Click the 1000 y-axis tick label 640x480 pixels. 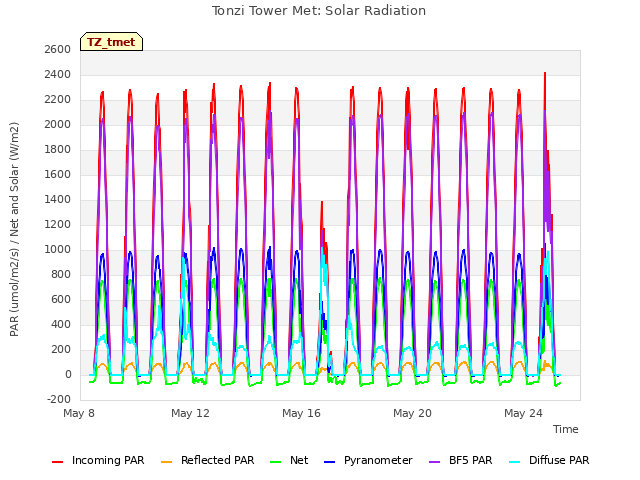[x=58, y=249]
